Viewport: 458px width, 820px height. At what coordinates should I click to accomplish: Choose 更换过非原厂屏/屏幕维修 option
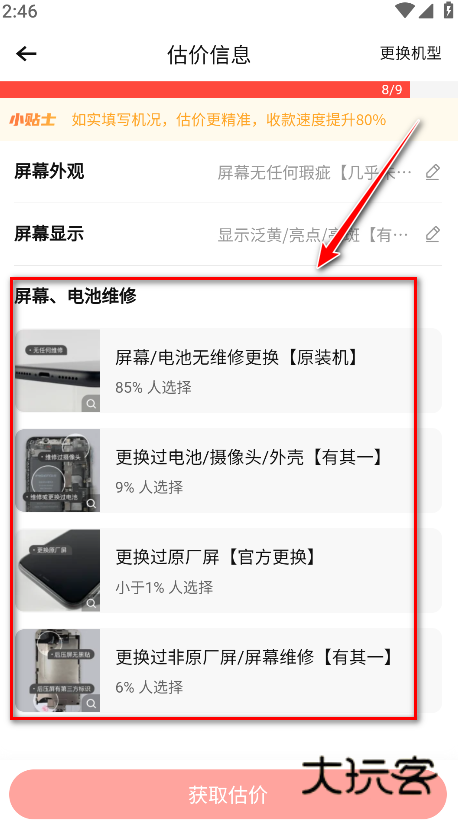[228, 670]
